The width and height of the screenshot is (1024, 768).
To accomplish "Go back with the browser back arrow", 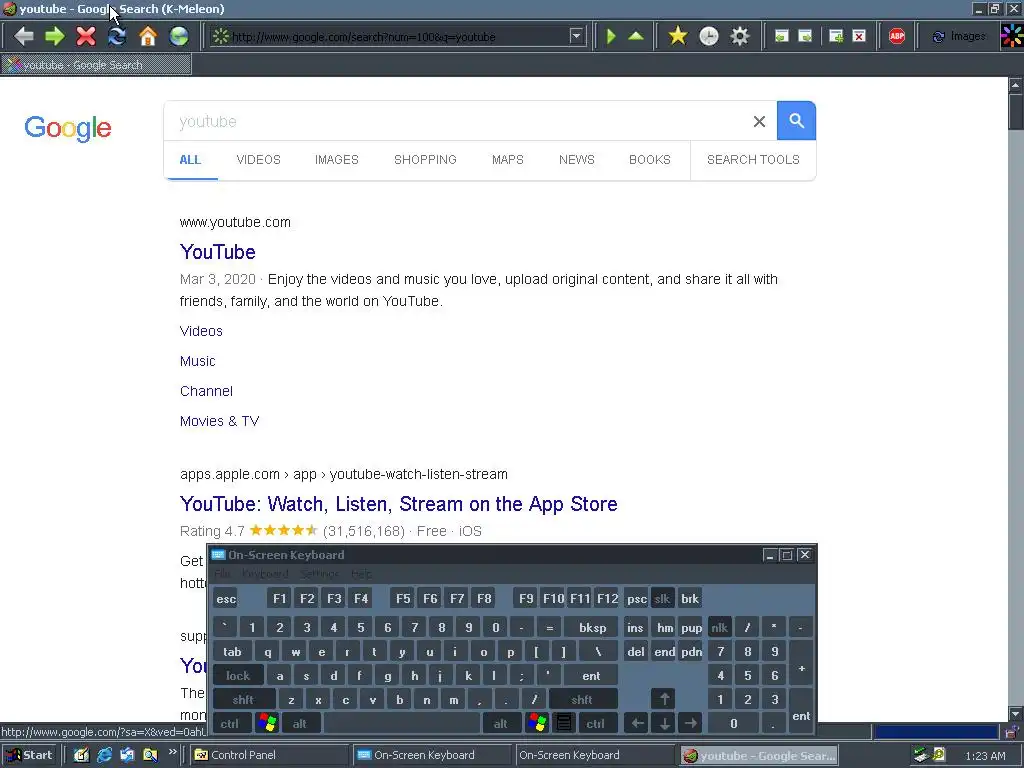I will tap(24, 36).
